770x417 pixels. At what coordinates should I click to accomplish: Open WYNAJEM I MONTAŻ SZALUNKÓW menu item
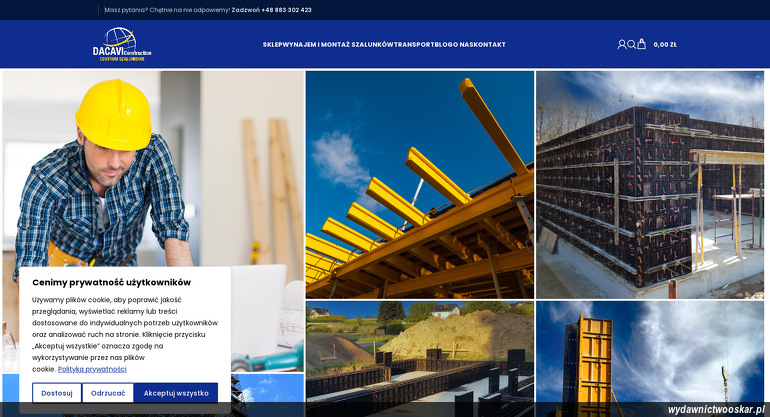pos(338,45)
